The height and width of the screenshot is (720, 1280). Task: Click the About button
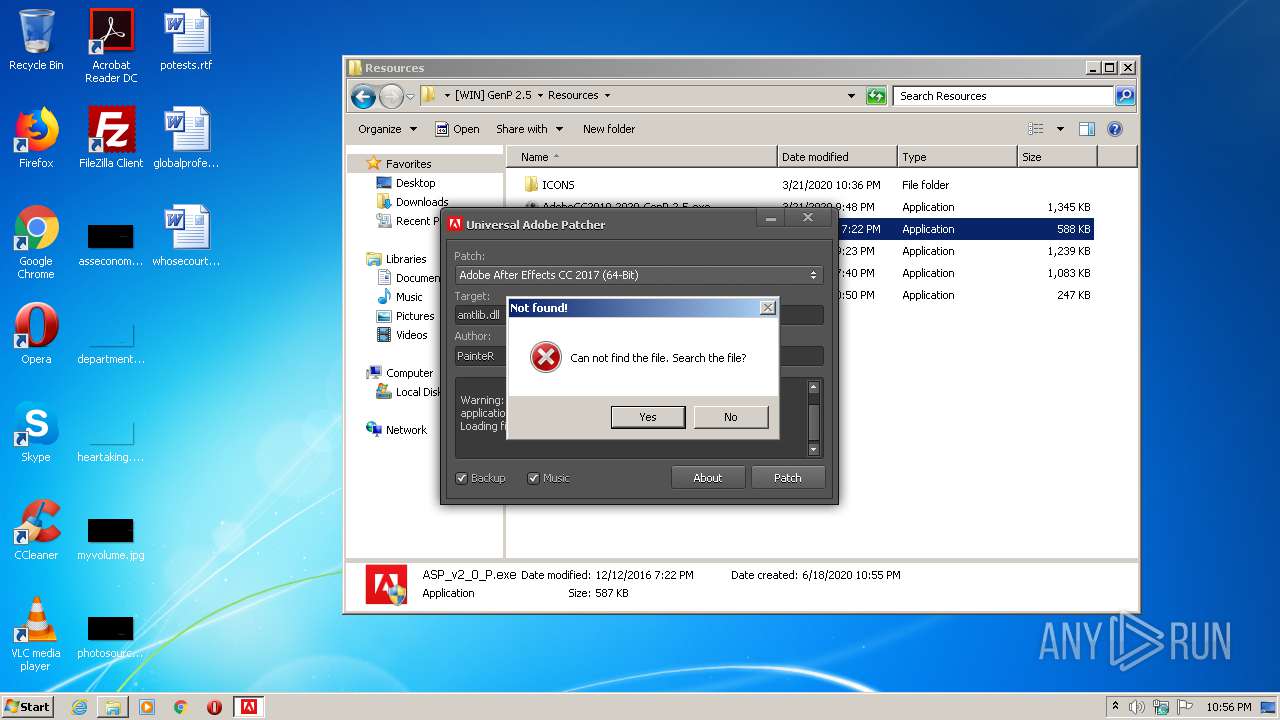coord(708,478)
